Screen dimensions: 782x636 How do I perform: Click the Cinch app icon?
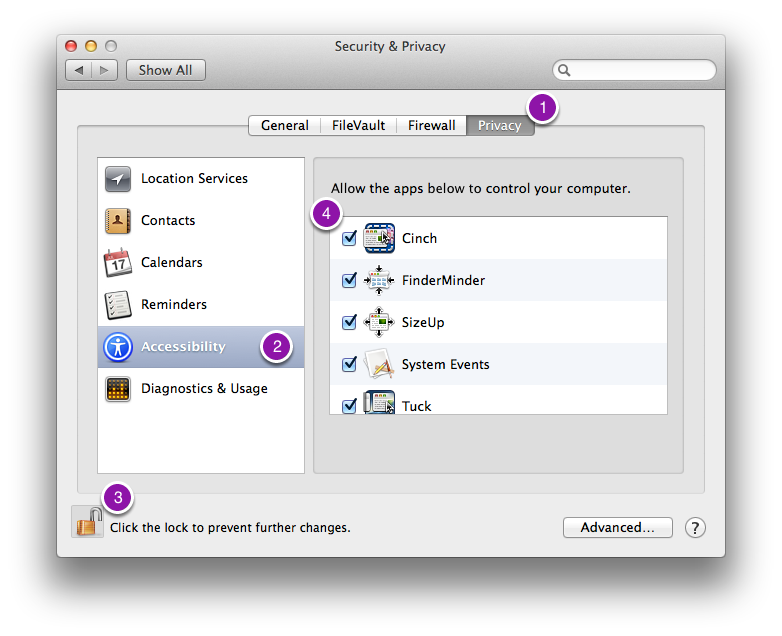[379, 238]
